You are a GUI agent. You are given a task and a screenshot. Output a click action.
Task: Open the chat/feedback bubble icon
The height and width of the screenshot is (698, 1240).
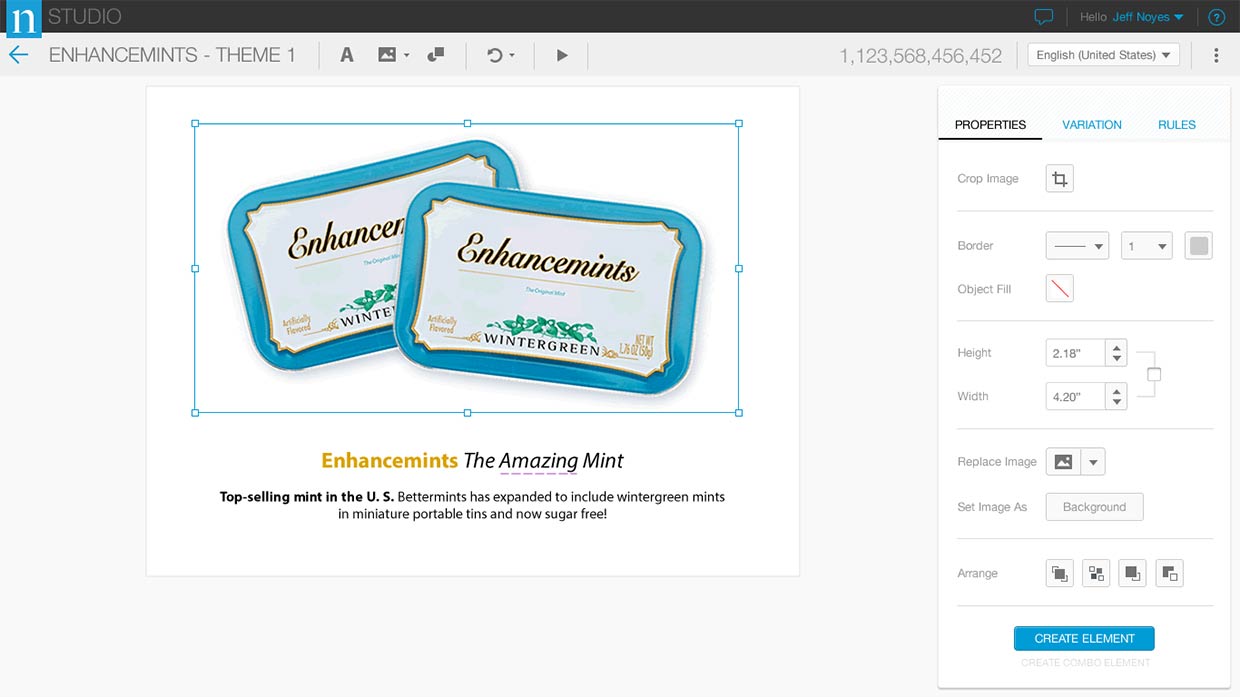pyautogui.click(x=1044, y=17)
